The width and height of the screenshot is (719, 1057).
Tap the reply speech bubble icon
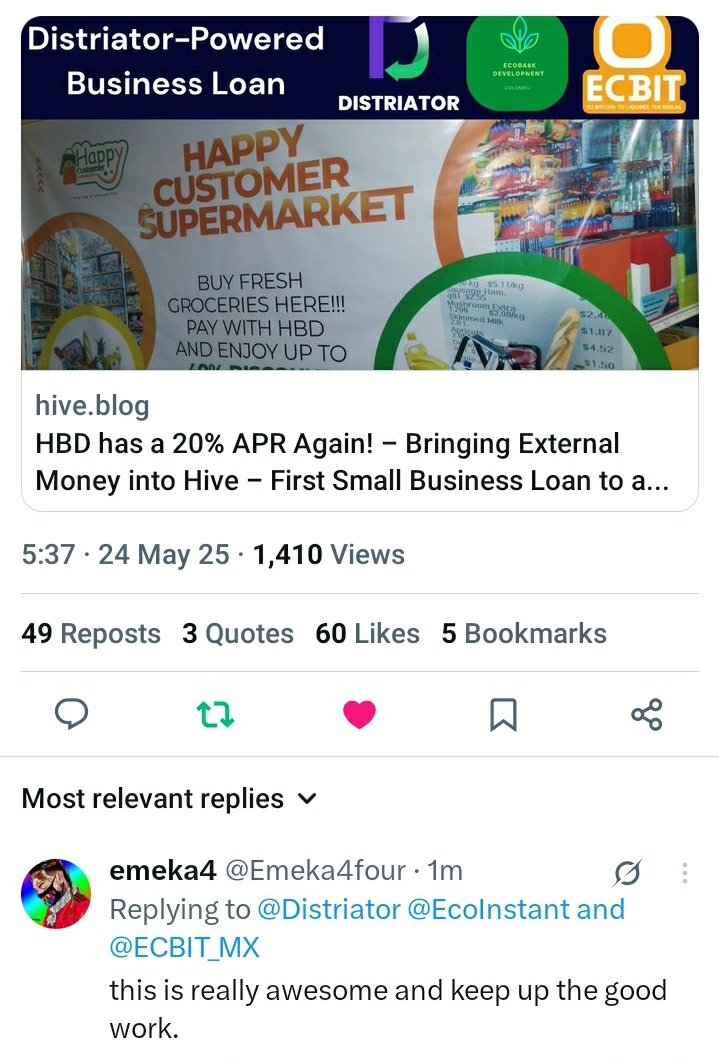tap(71, 714)
